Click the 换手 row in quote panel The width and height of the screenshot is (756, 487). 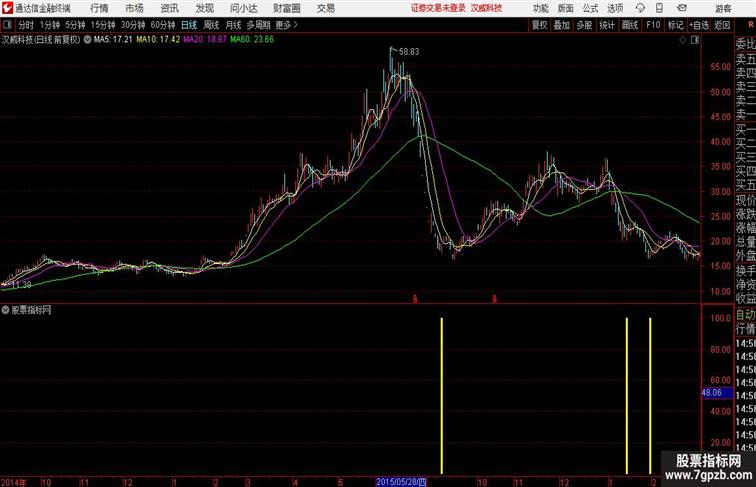tap(745, 270)
